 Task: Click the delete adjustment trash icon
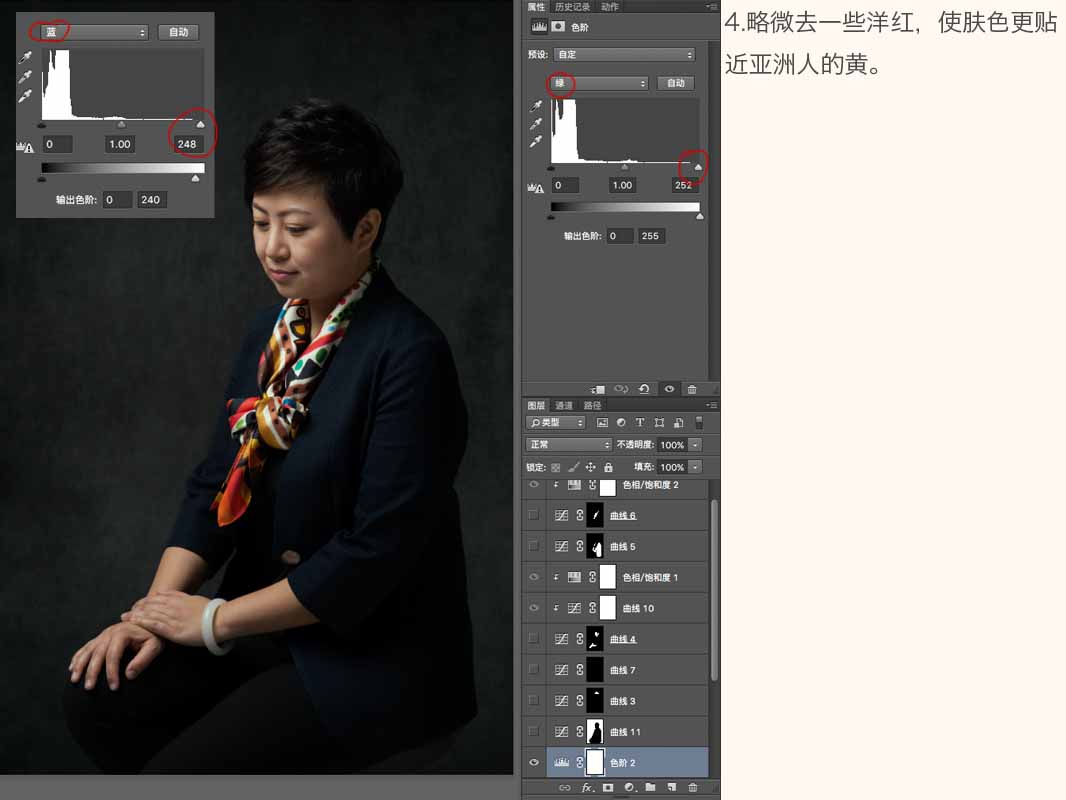pyautogui.click(x=692, y=389)
